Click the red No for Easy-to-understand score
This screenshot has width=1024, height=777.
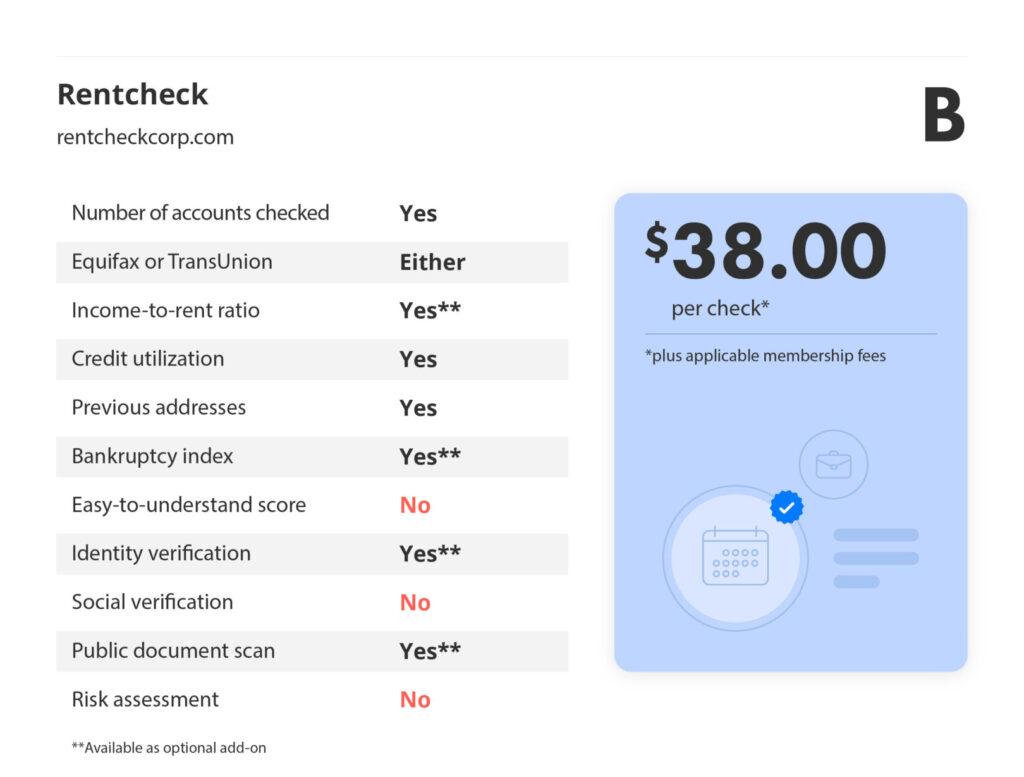tap(415, 505)
